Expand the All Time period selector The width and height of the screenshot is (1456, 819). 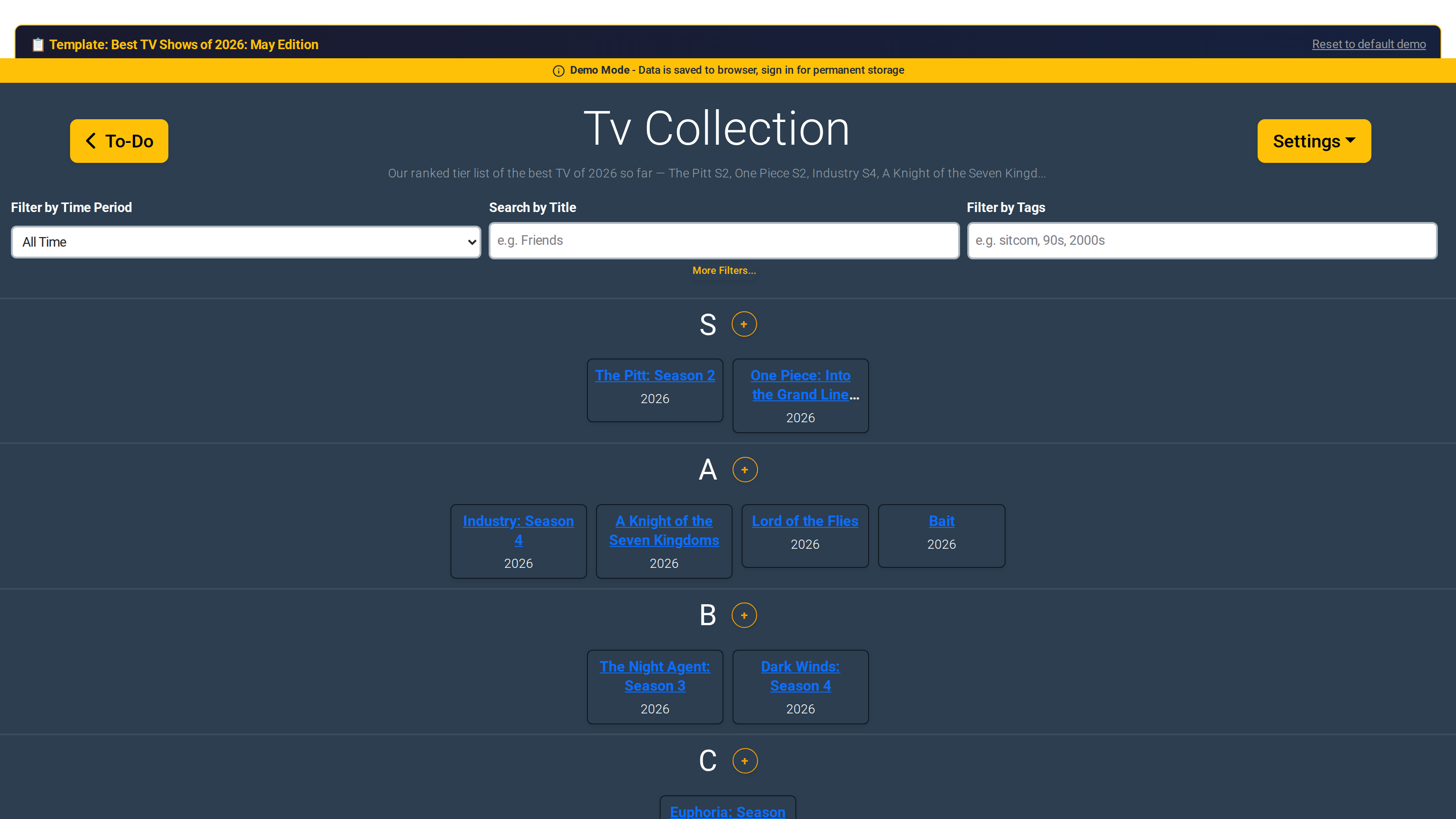tap(246, 242)
